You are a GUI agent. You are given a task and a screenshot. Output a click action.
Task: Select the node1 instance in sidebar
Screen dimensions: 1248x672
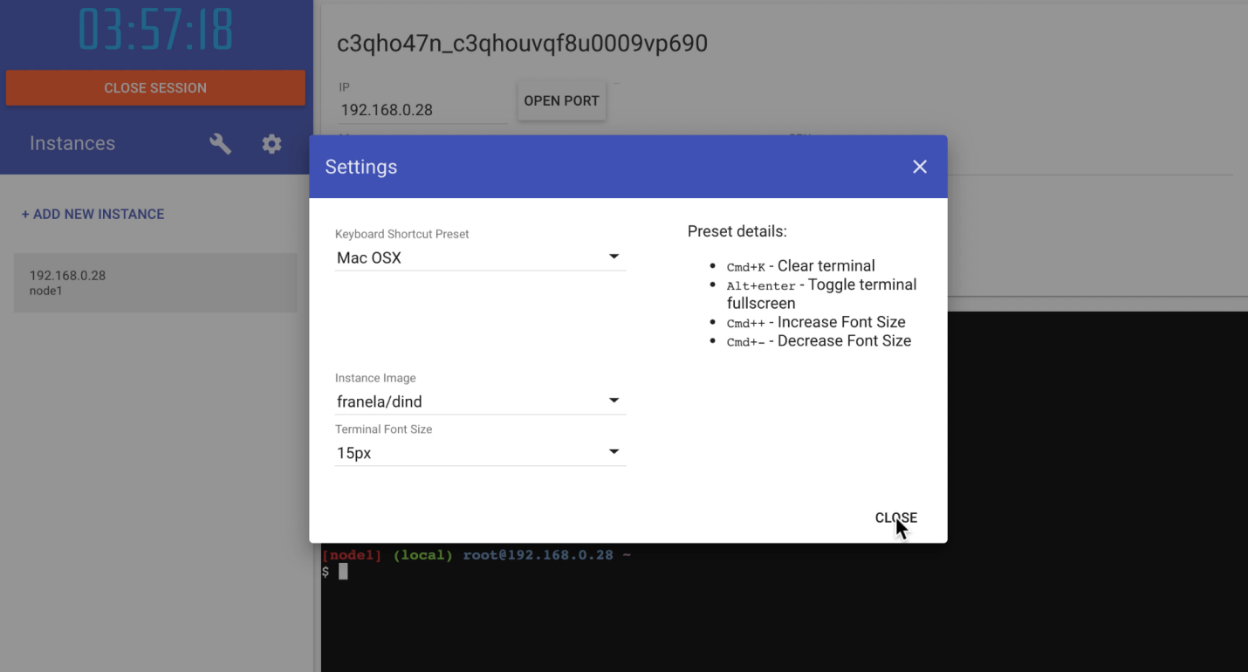tap(156, 282)
